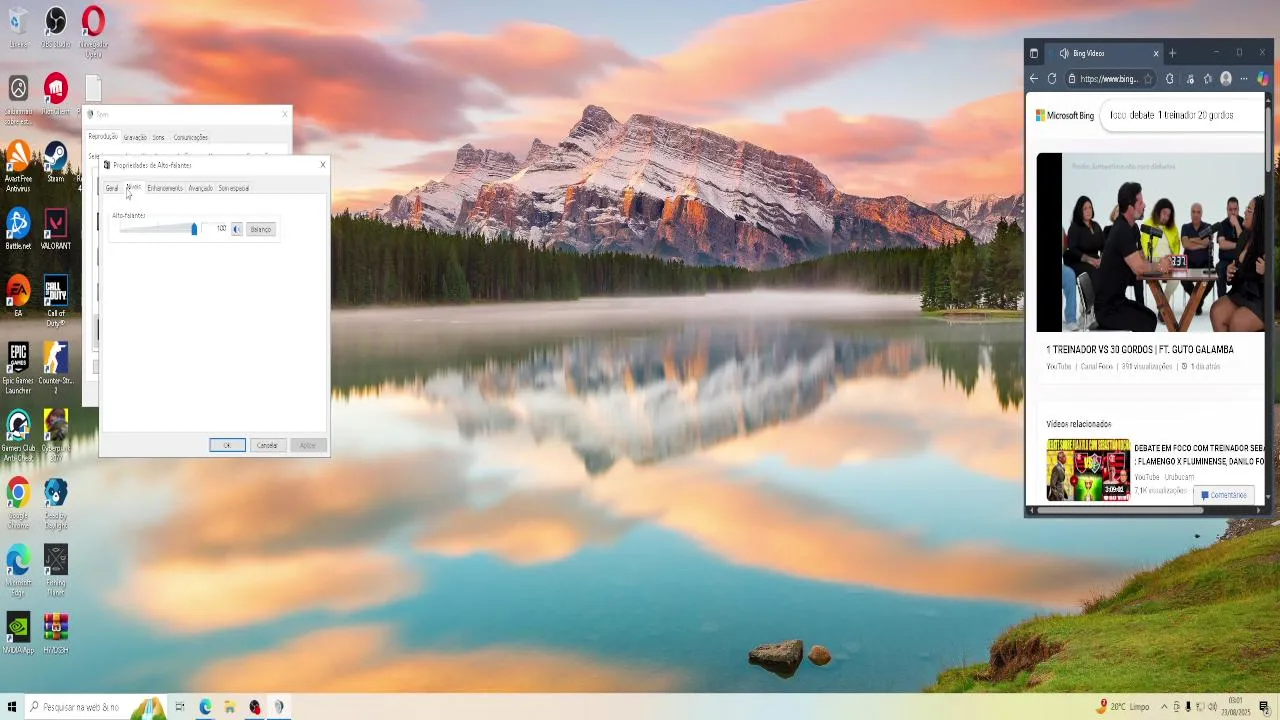Screen dimensions: 1280x720
Task: Open the Copilot icon in the Edge toolbar
Action: click(x=1263, y=79)
